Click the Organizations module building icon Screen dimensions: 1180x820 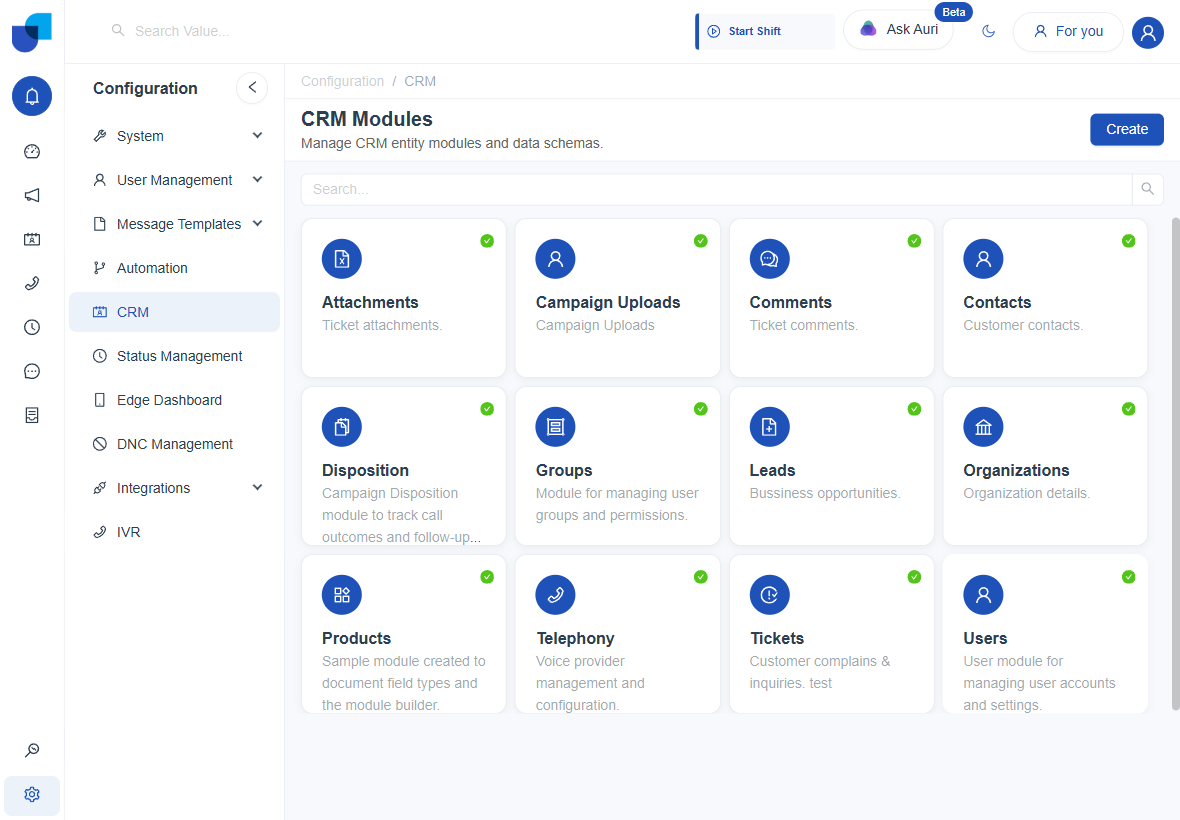point(983,427)
